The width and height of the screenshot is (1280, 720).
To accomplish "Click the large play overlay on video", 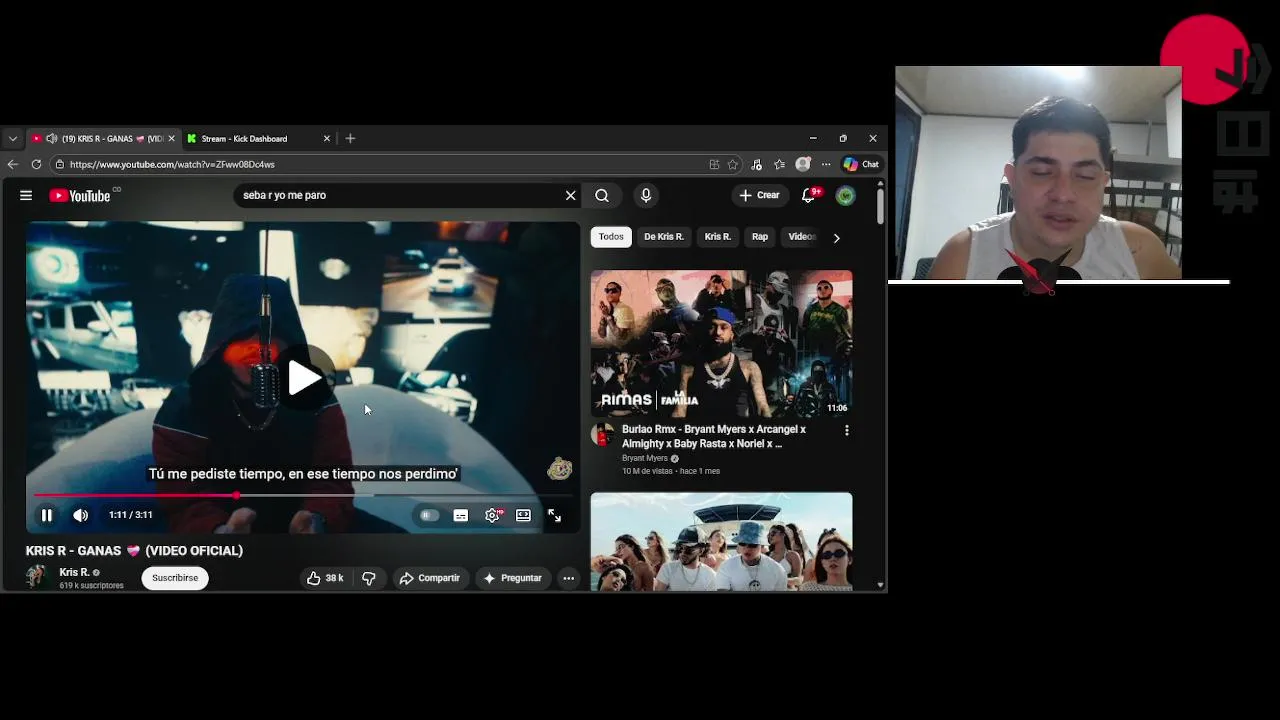I will point(303,378).
